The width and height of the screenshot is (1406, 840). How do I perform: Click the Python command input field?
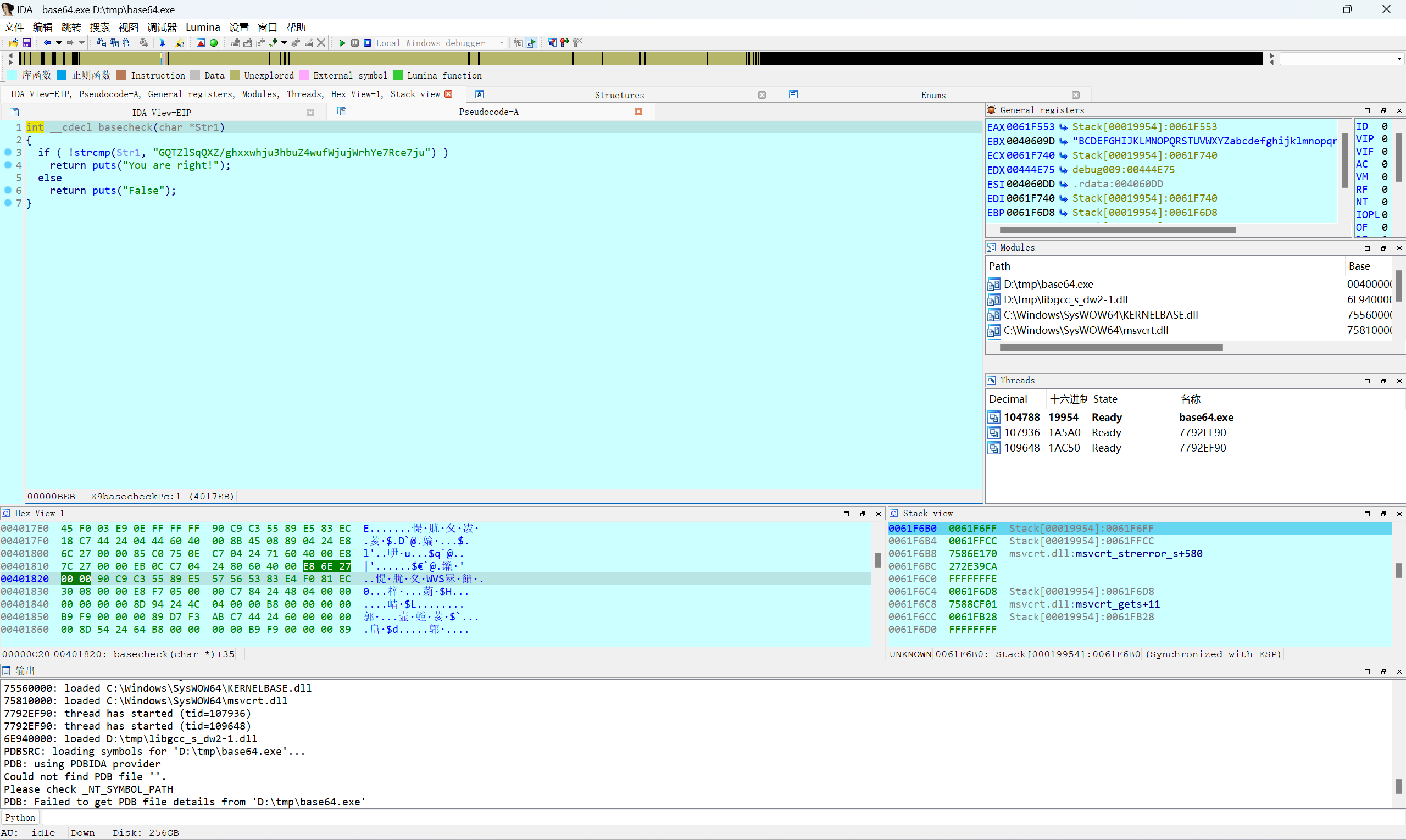click(723, 817)
